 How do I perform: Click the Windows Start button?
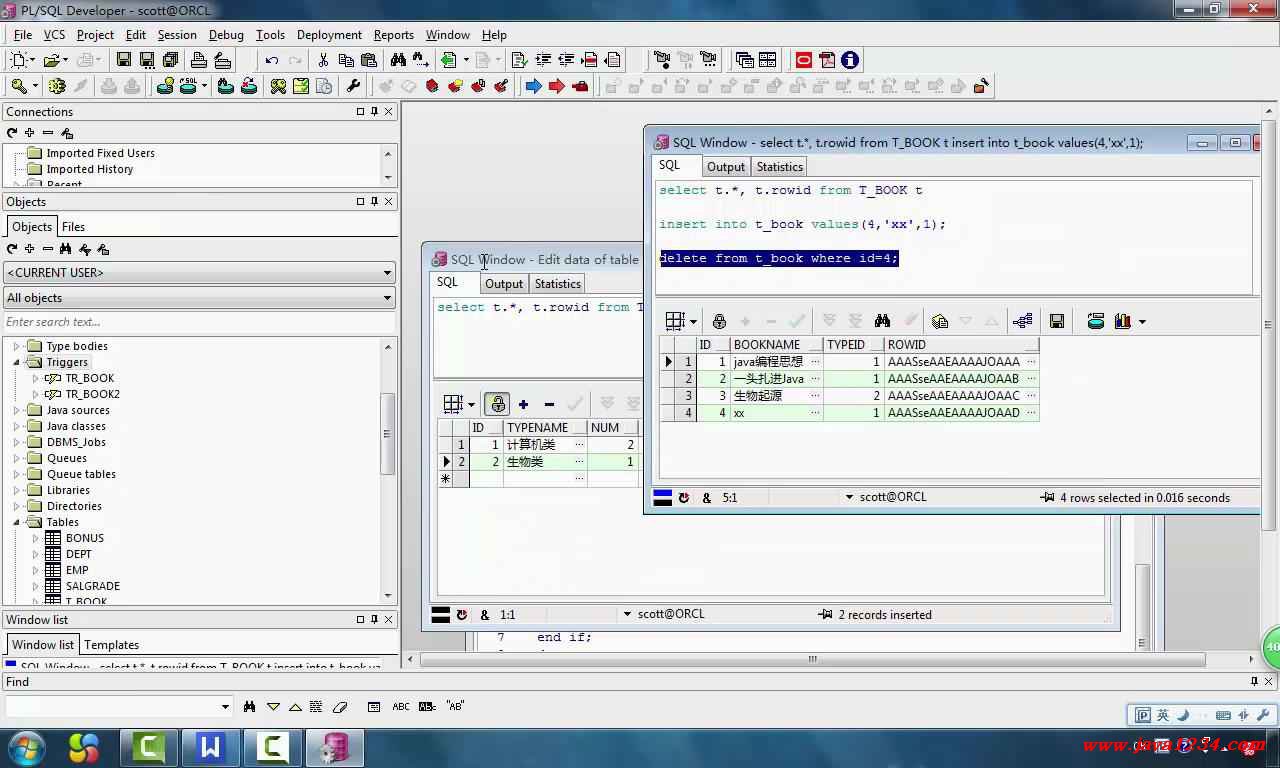27,747
